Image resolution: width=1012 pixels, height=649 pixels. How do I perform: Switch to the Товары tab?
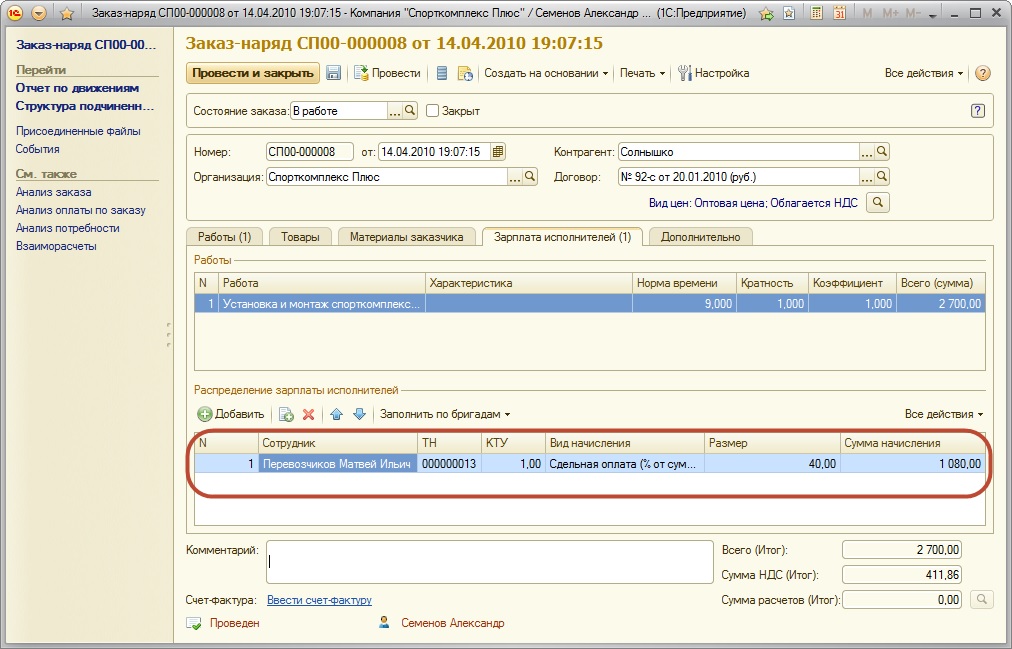[300, 237]
